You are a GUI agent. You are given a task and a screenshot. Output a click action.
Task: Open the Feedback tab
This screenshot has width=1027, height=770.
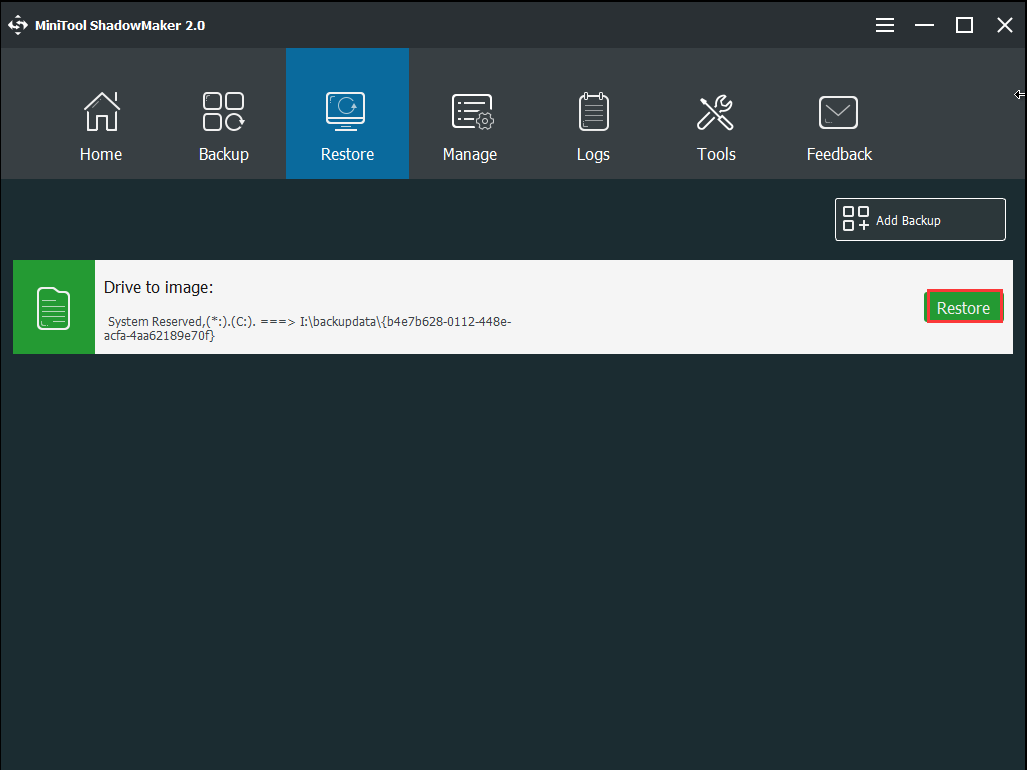point(840,114)
